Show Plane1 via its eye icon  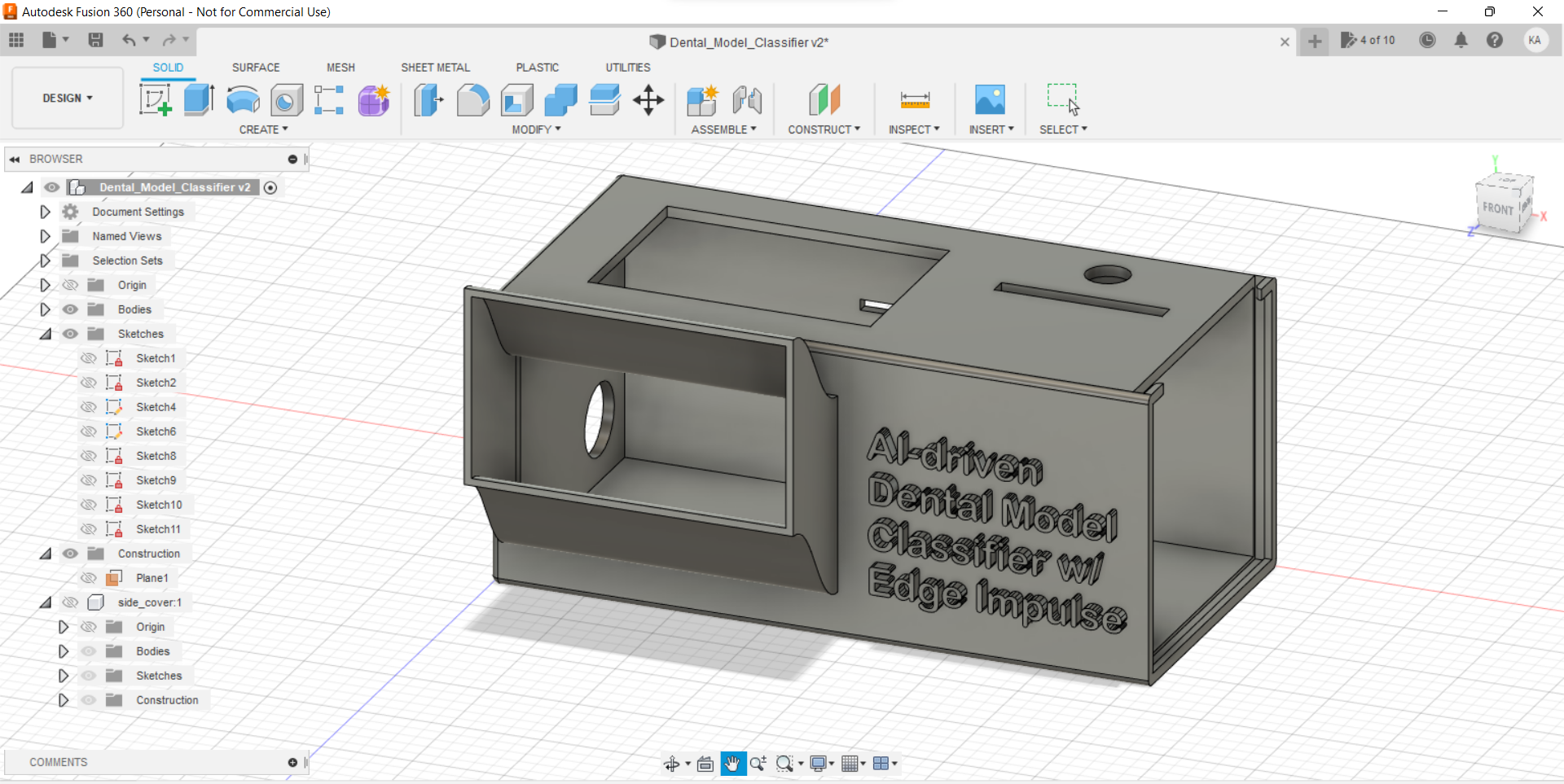(89, 578)
